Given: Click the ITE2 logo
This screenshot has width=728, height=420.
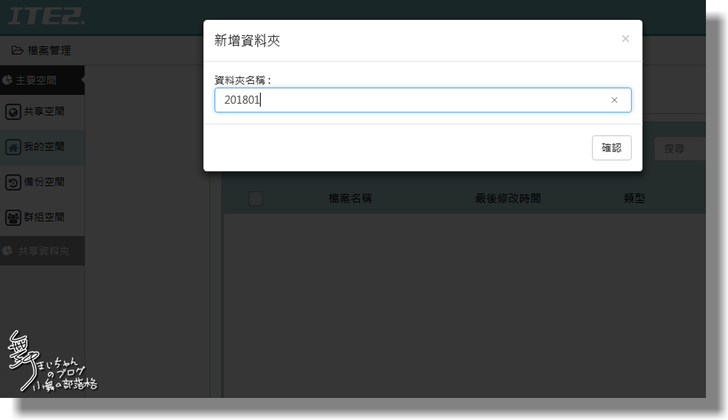Looking at the screenshot, I should (46, 17).
